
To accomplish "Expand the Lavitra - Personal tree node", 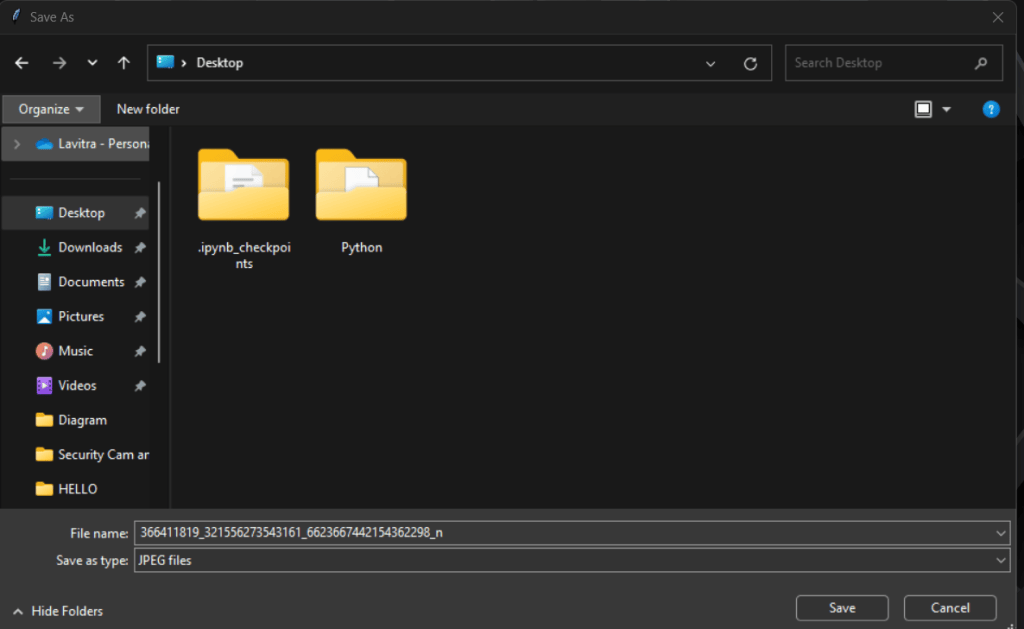I will (17, 144).
